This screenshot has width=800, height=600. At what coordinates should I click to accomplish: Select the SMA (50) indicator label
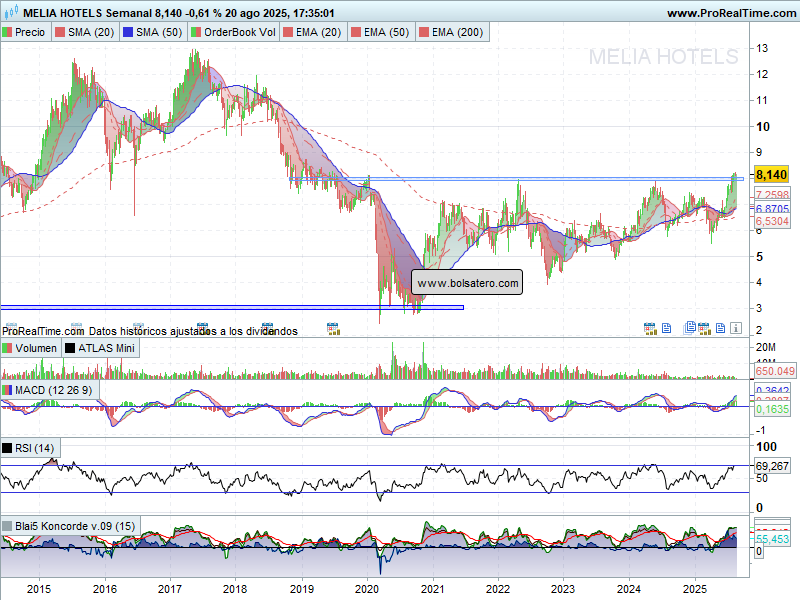tap(155, 32)
